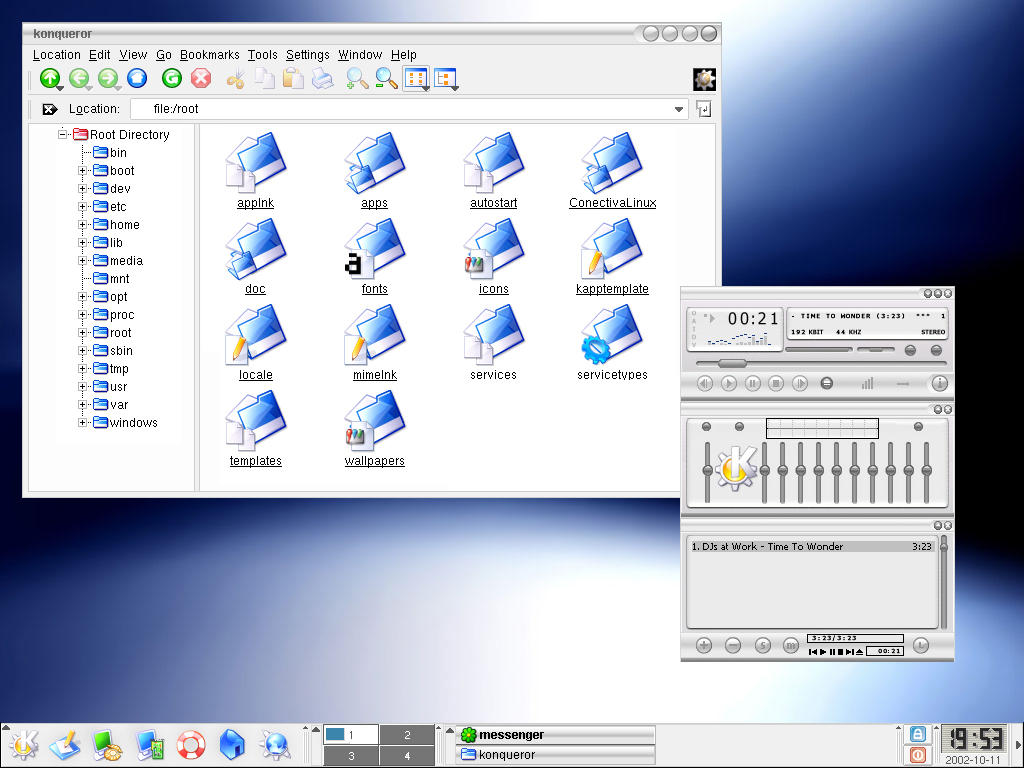
Task: Click the Zoom In magnifier icon
Action: [357, 79]
